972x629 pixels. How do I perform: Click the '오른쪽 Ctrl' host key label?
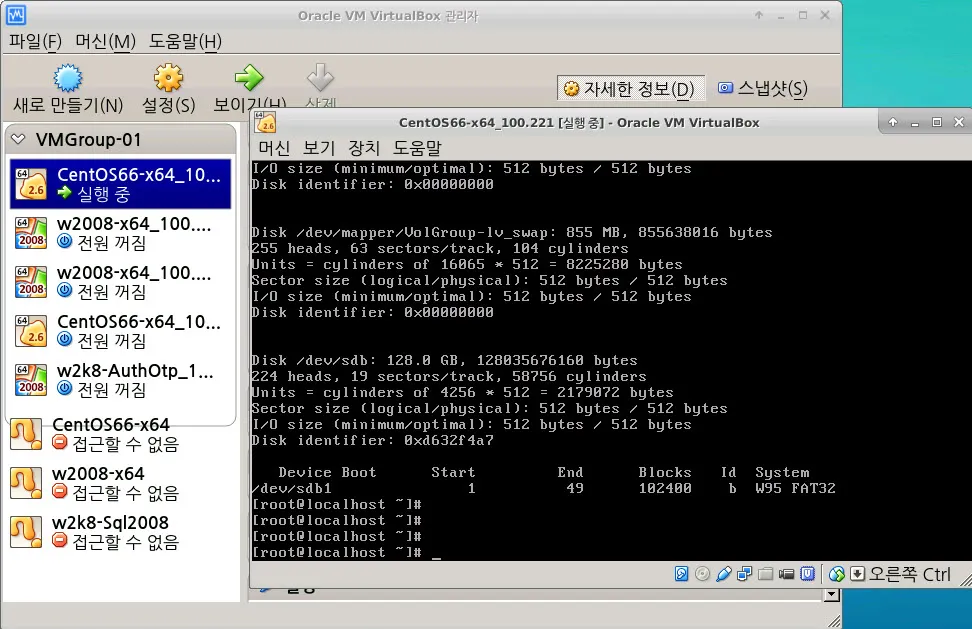pos(909,574)
